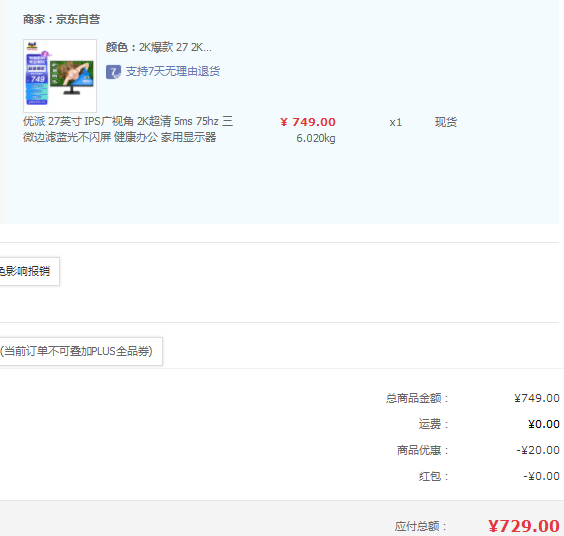Image resolution: width=564 pixels, height=536 pixels.
Task: Select the red unit price ¥ 749.00
Action: pos(308,122)
